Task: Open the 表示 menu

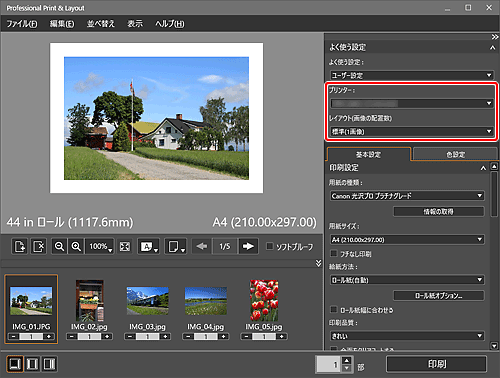Action: (135, 24)
